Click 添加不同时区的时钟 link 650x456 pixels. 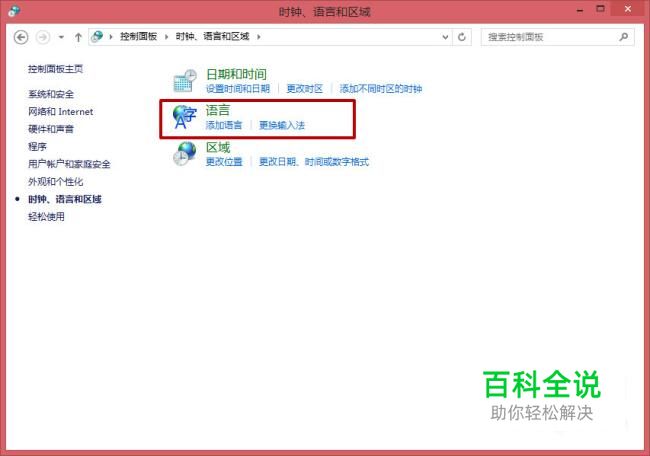(381, 89)
